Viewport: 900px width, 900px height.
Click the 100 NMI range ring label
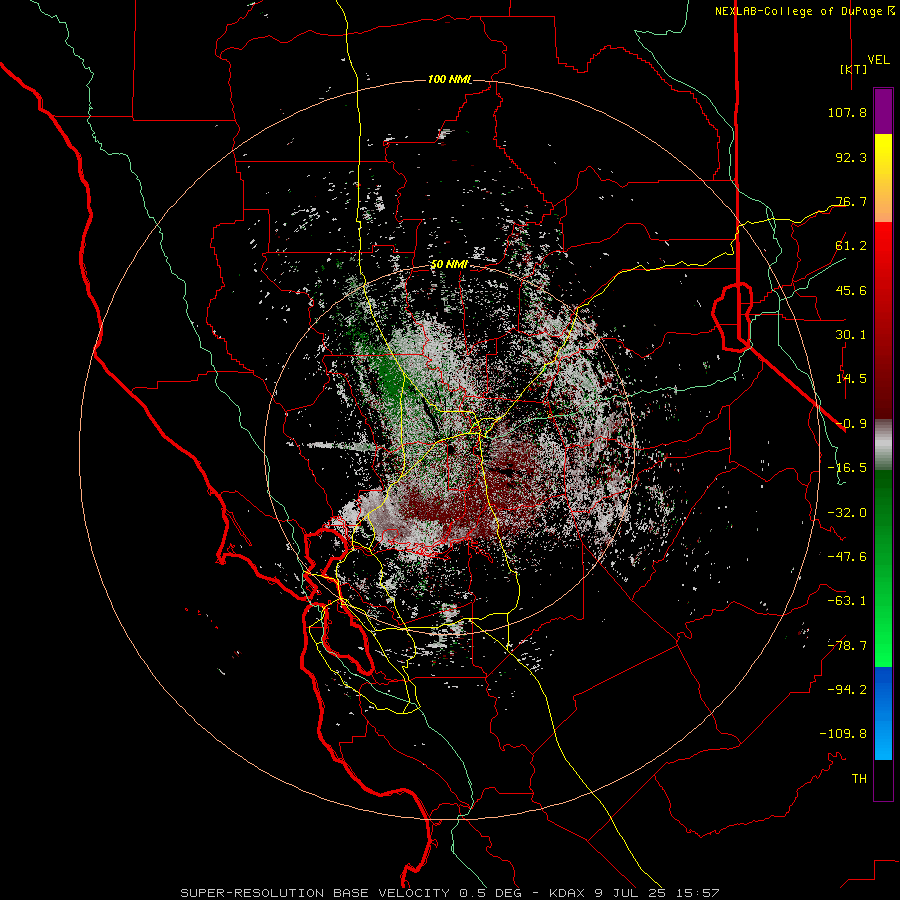tap(448, 79)
